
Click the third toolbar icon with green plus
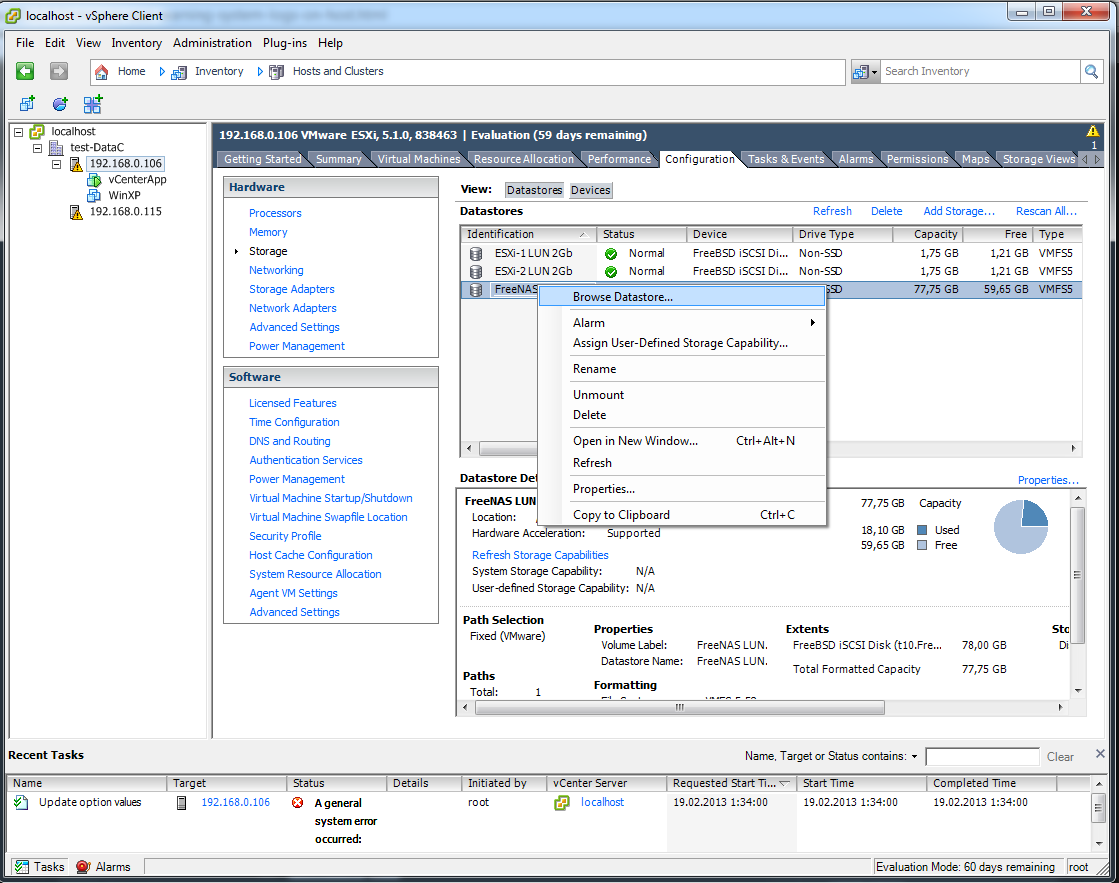point(93,104)
